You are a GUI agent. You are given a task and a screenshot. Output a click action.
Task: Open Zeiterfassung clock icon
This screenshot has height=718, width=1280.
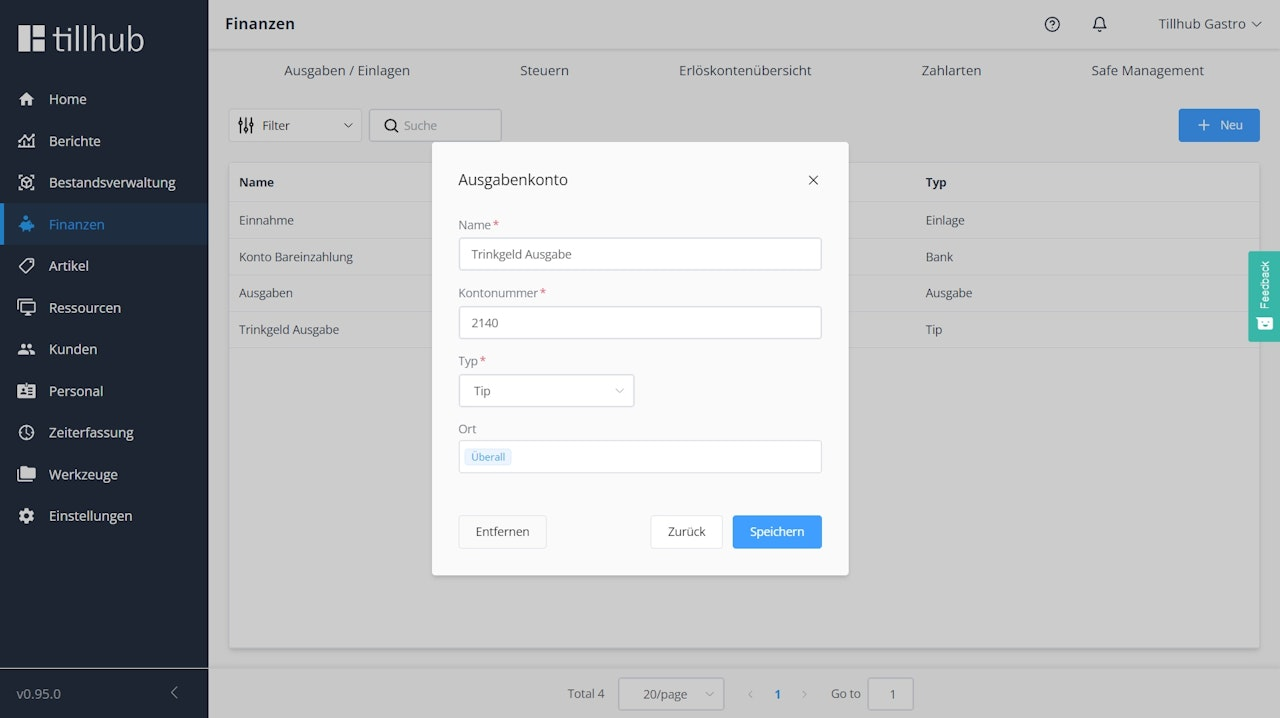[27, 433]
